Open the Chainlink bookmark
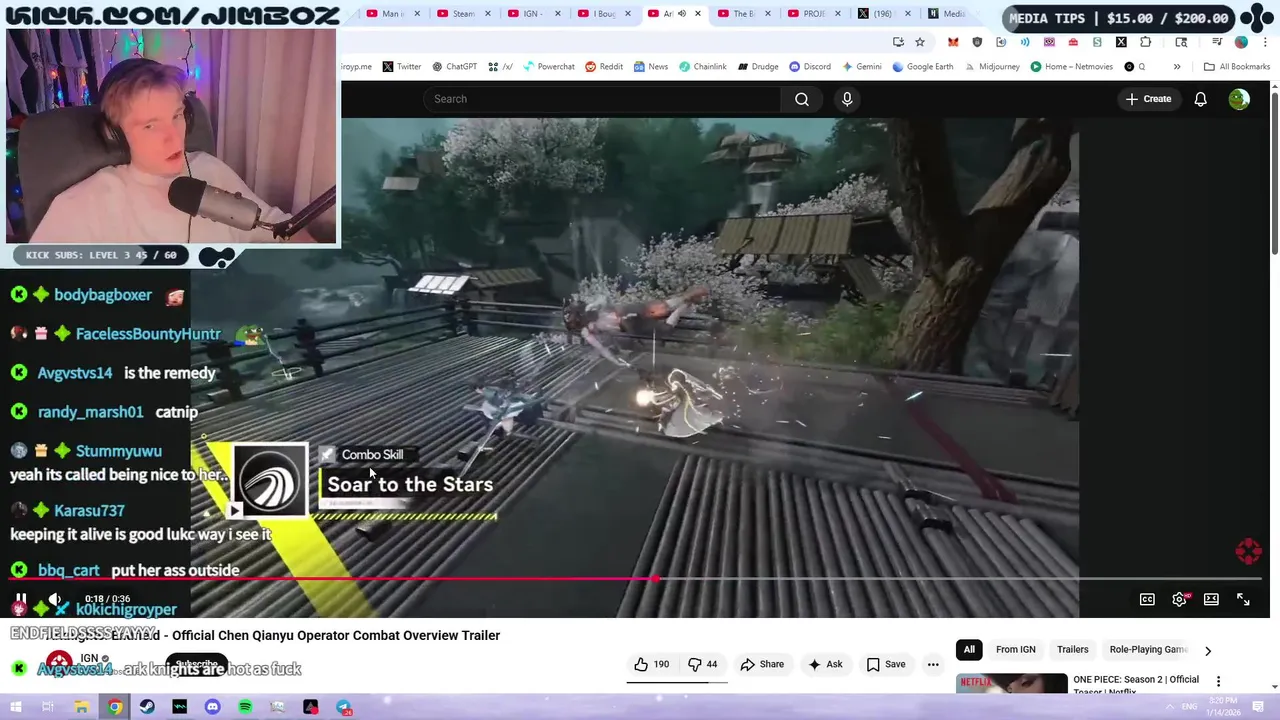1280x720 pixels. coord(702,67)
